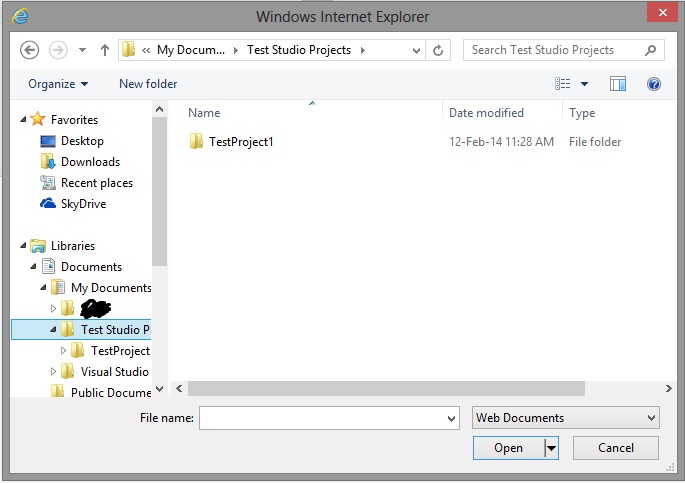Select Test Studio P folder in tree
The image size is (685, 483).
coord(115,330)
